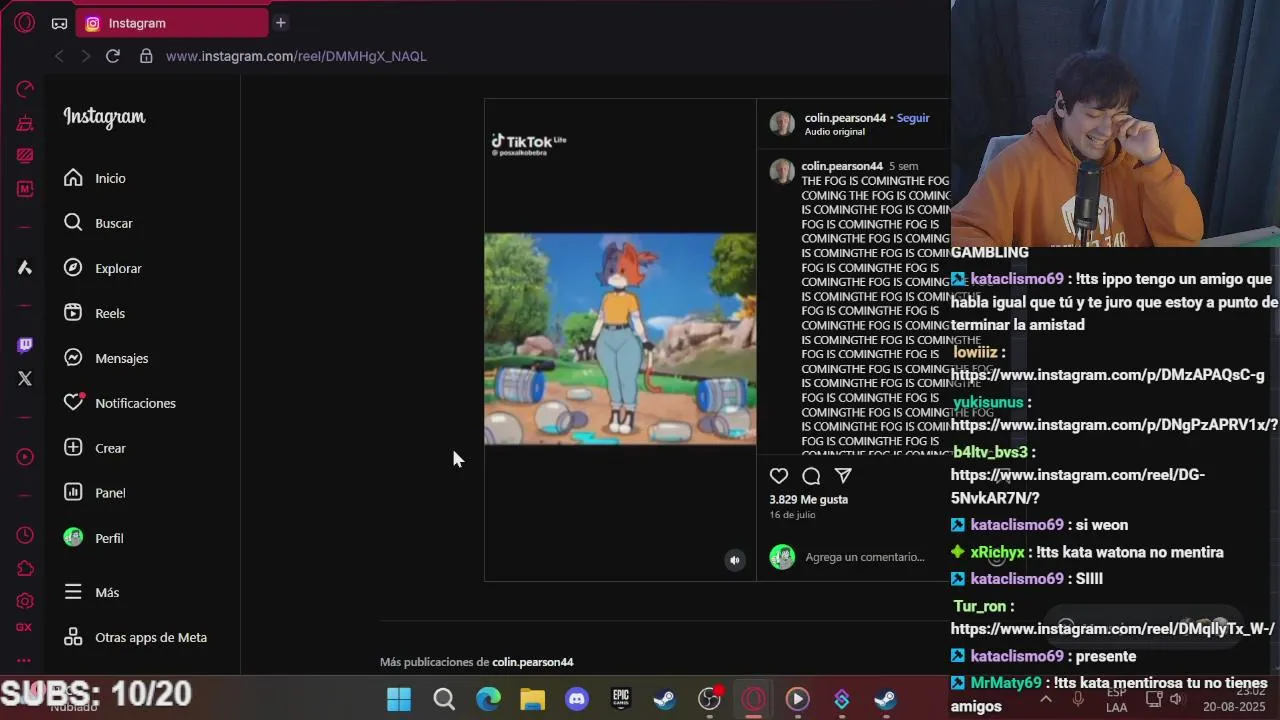Open History clock in Opera sidebar
1280x720 pixels.
(25, 536)
